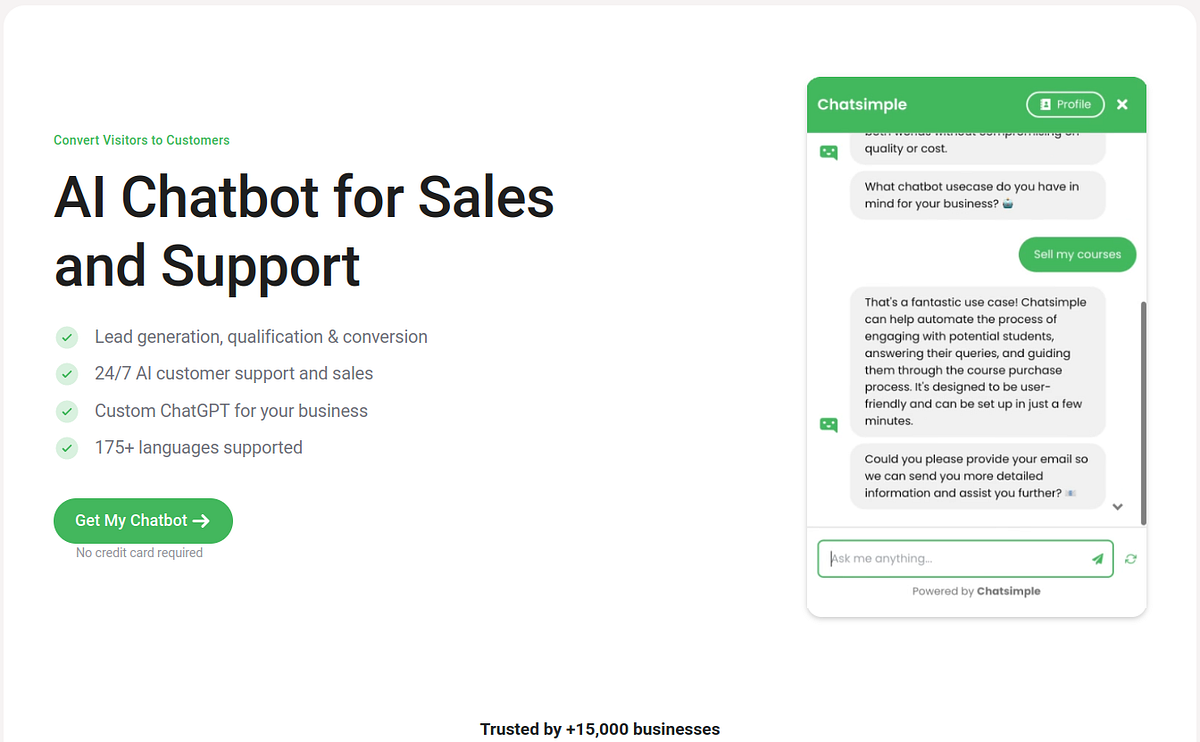Click the Chatsimple title in the chat header

(862, 104)
